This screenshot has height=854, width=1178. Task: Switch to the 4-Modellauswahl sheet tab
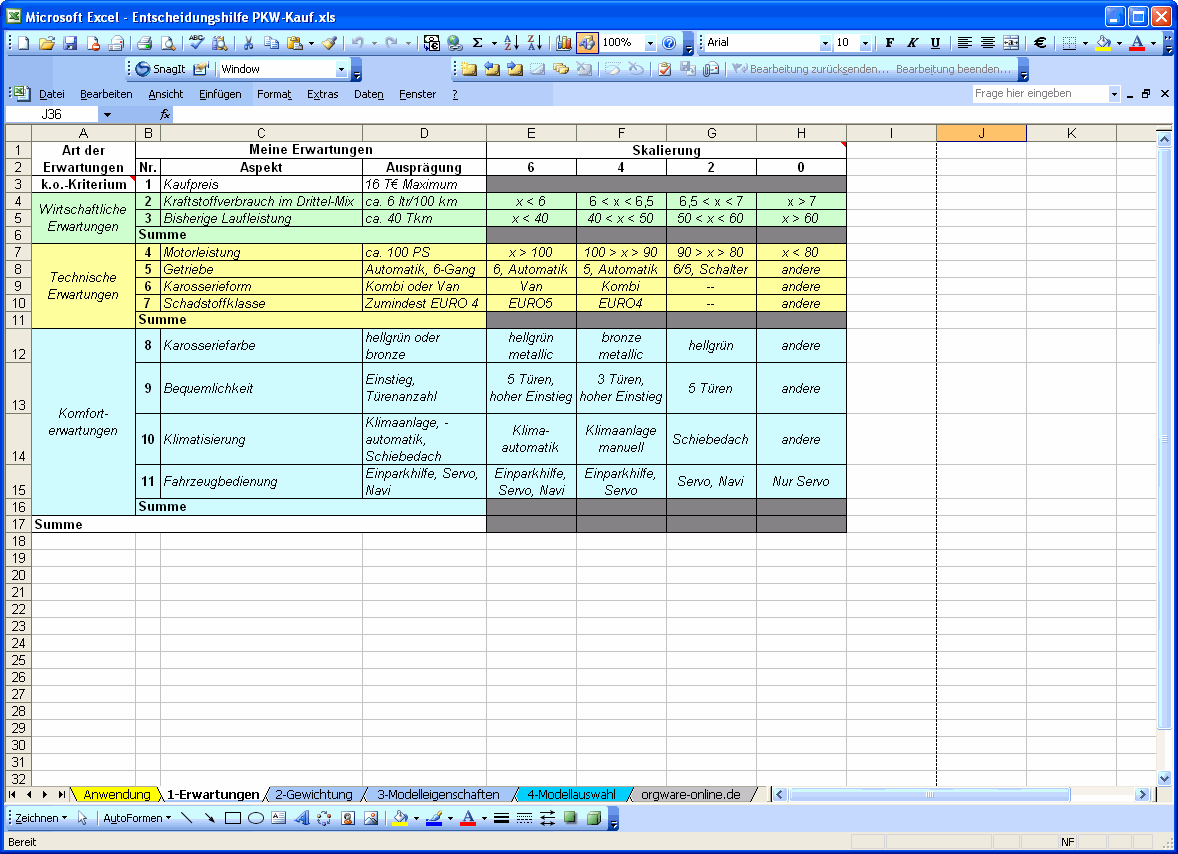(x=571, y=795)
